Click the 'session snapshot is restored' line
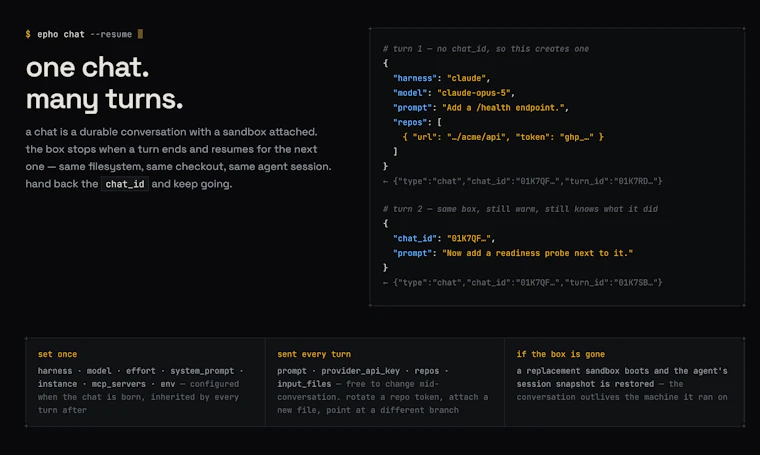Viewport: 760px width, 455px height. pyautogui.click(x=600, y=384)
